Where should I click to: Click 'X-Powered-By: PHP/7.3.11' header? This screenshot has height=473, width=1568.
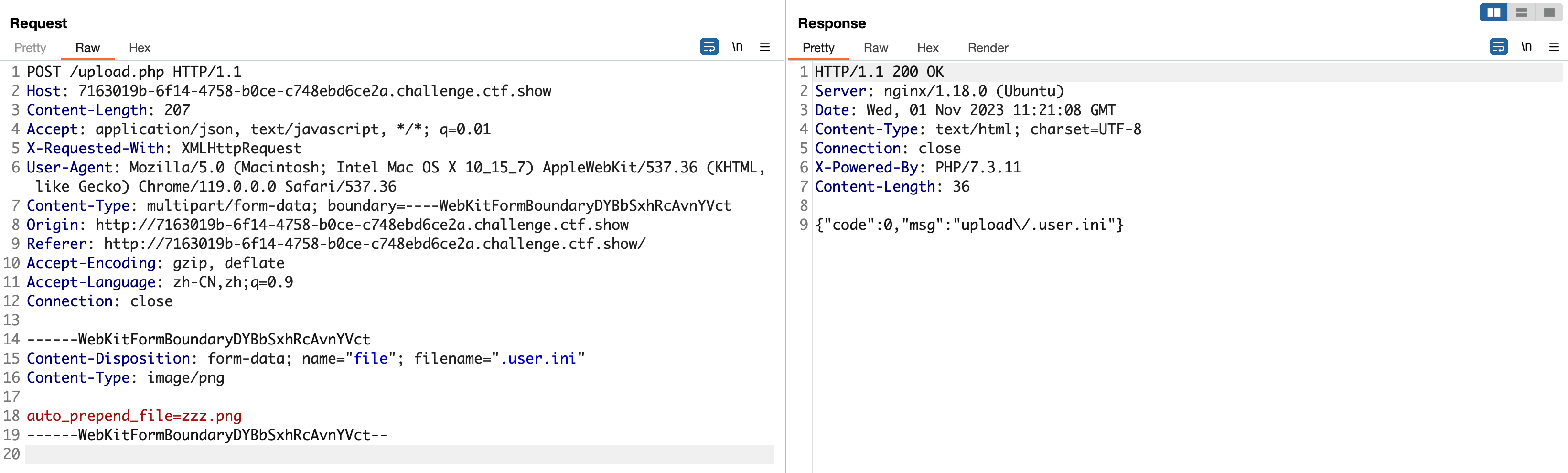pos(918,167)
